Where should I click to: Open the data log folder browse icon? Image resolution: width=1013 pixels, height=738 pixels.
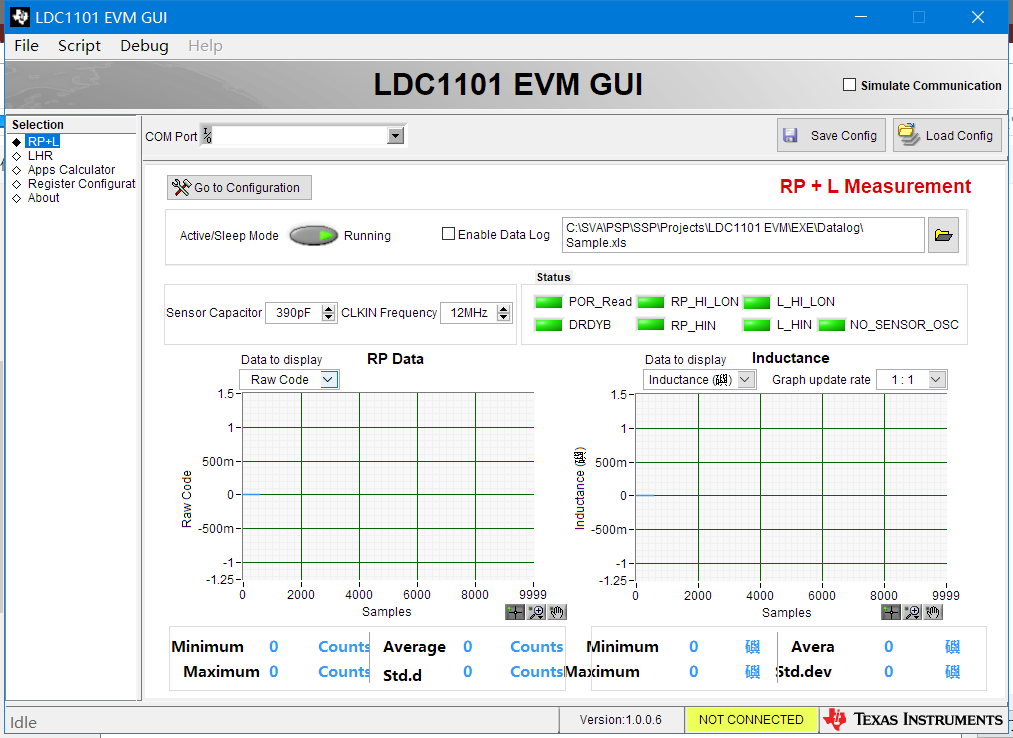click(943, 235)
